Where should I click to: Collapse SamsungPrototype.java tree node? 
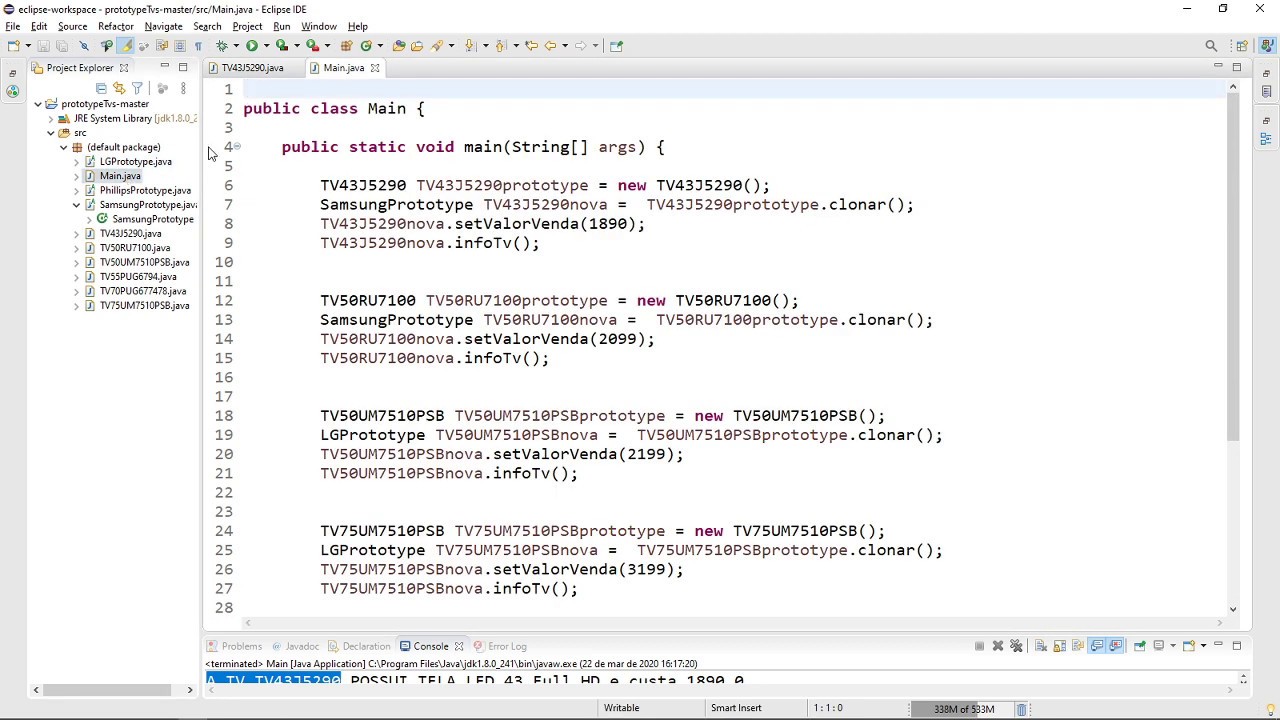pyautogui.click(x=77, y=205)
